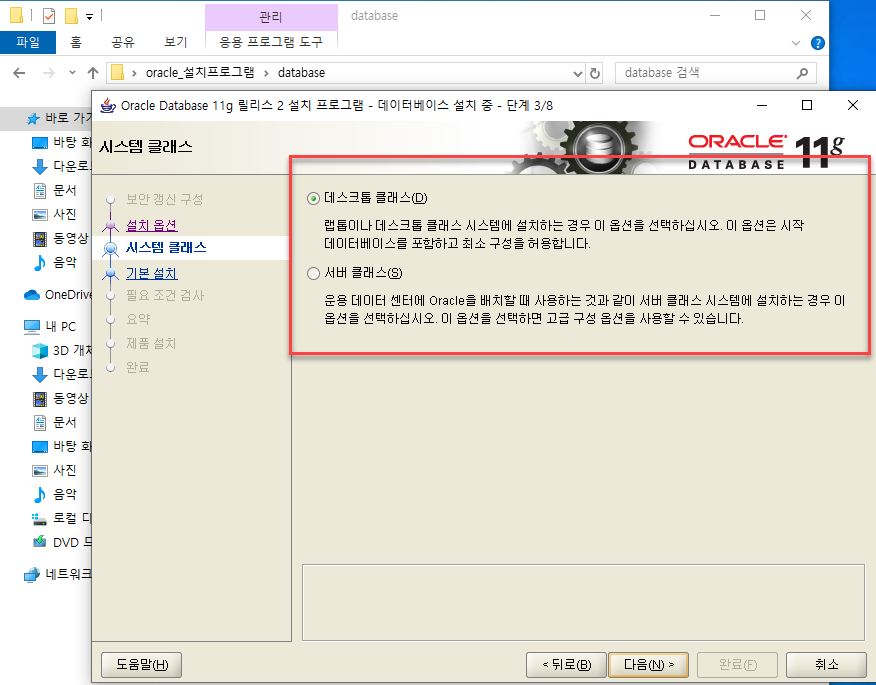Open the 파일 tab in Explorer ribbon
Image resolution: width=876 pixels, height=685 pixels.
coord(28,42)
